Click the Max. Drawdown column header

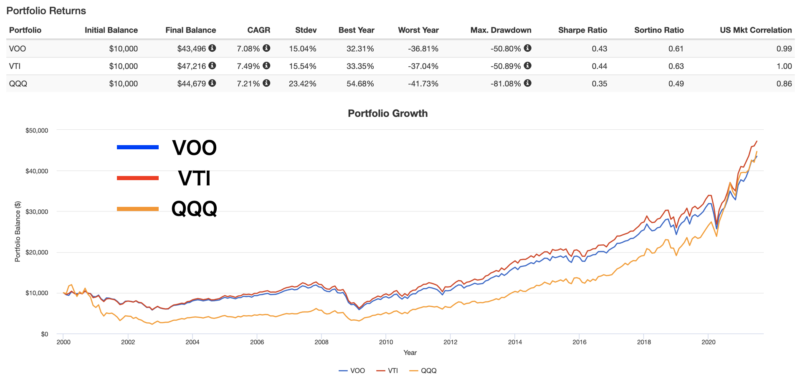click(x=501, y=30)
